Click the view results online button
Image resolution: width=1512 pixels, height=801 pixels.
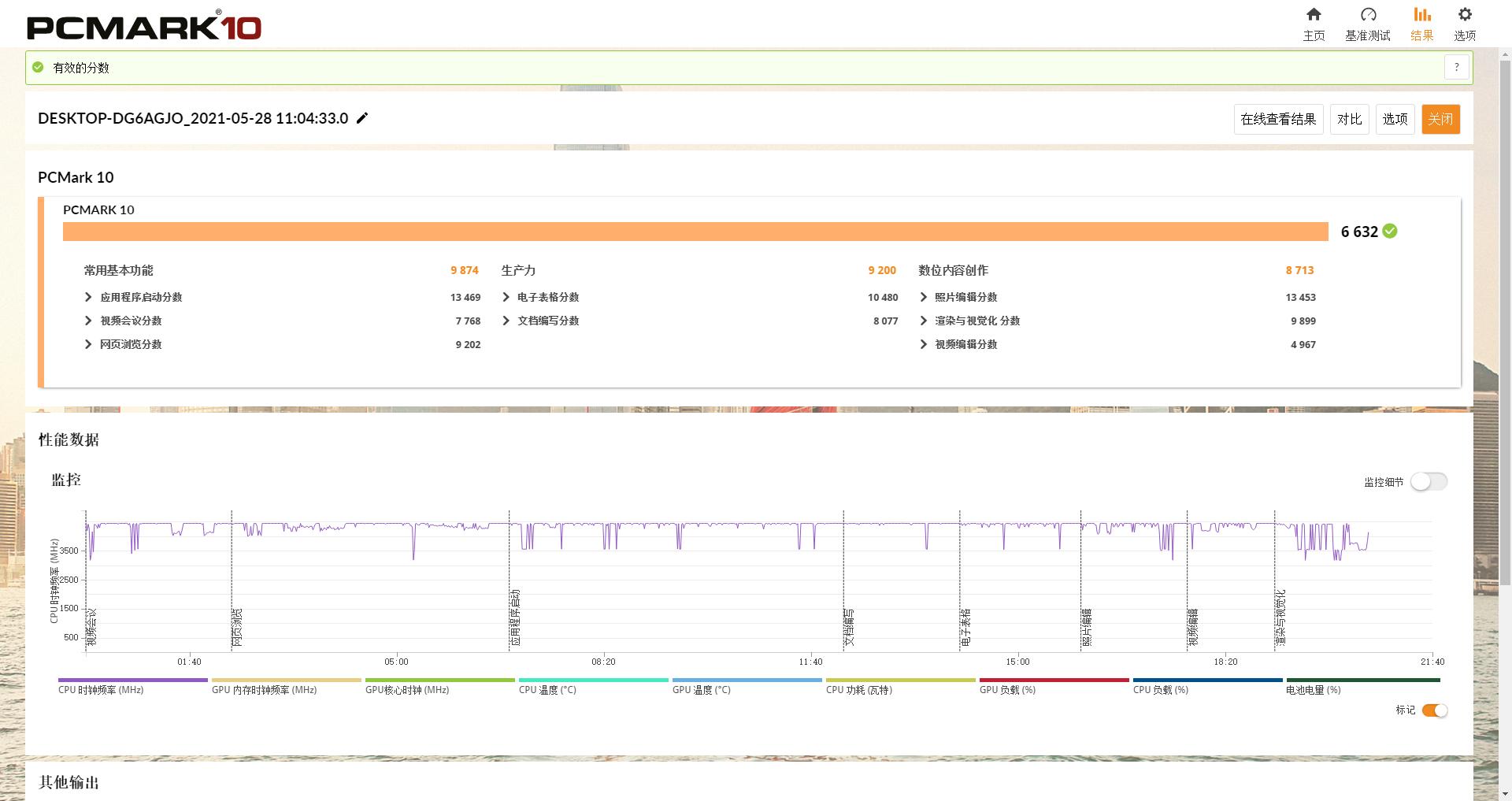(x=1278, y=119)
